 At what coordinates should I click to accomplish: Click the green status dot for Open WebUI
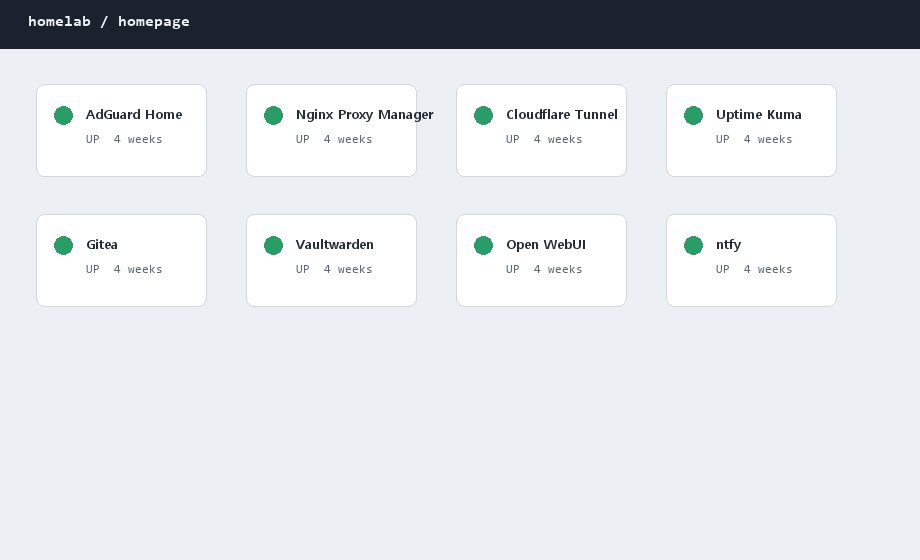(483, 245)
